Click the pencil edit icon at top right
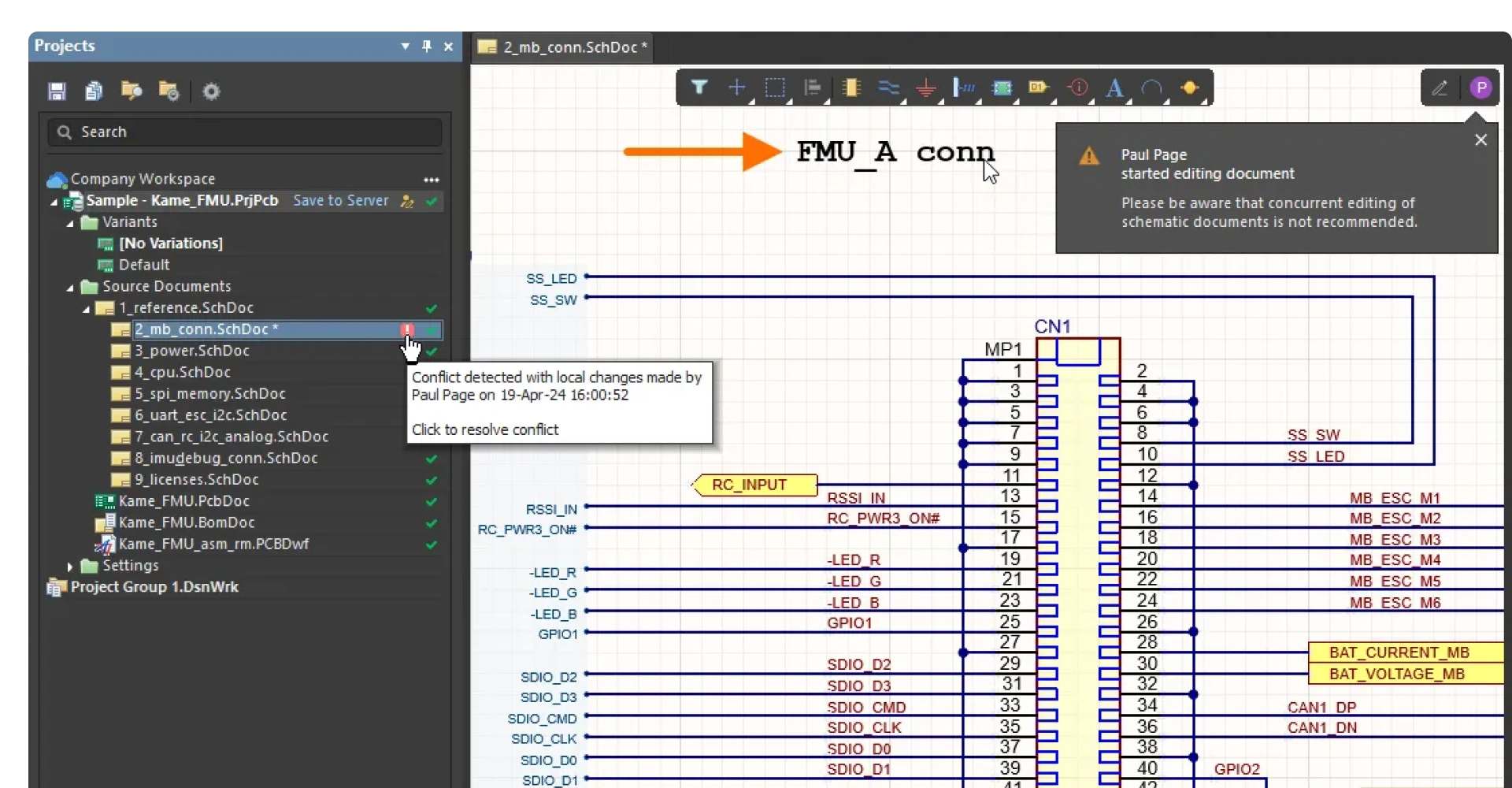The image size is (1512, 788). [1440, 88]
